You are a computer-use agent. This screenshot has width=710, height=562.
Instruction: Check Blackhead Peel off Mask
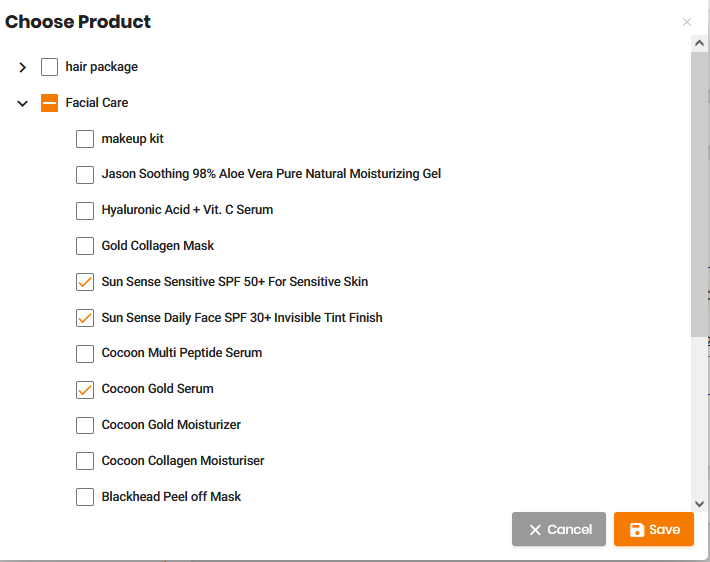click(x=85, y=497)
